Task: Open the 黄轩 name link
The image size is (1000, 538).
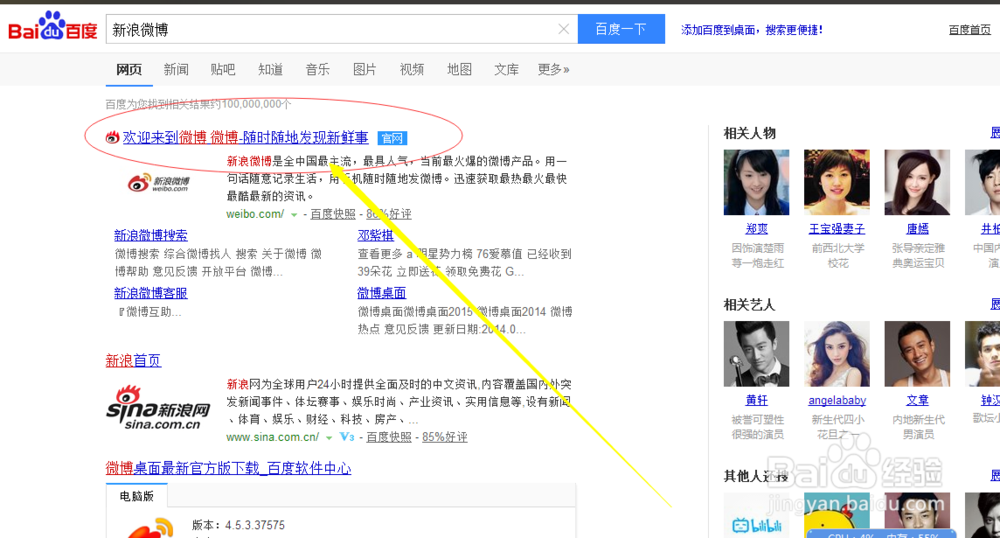Action: pyautogui.click(x=756, y=400)
